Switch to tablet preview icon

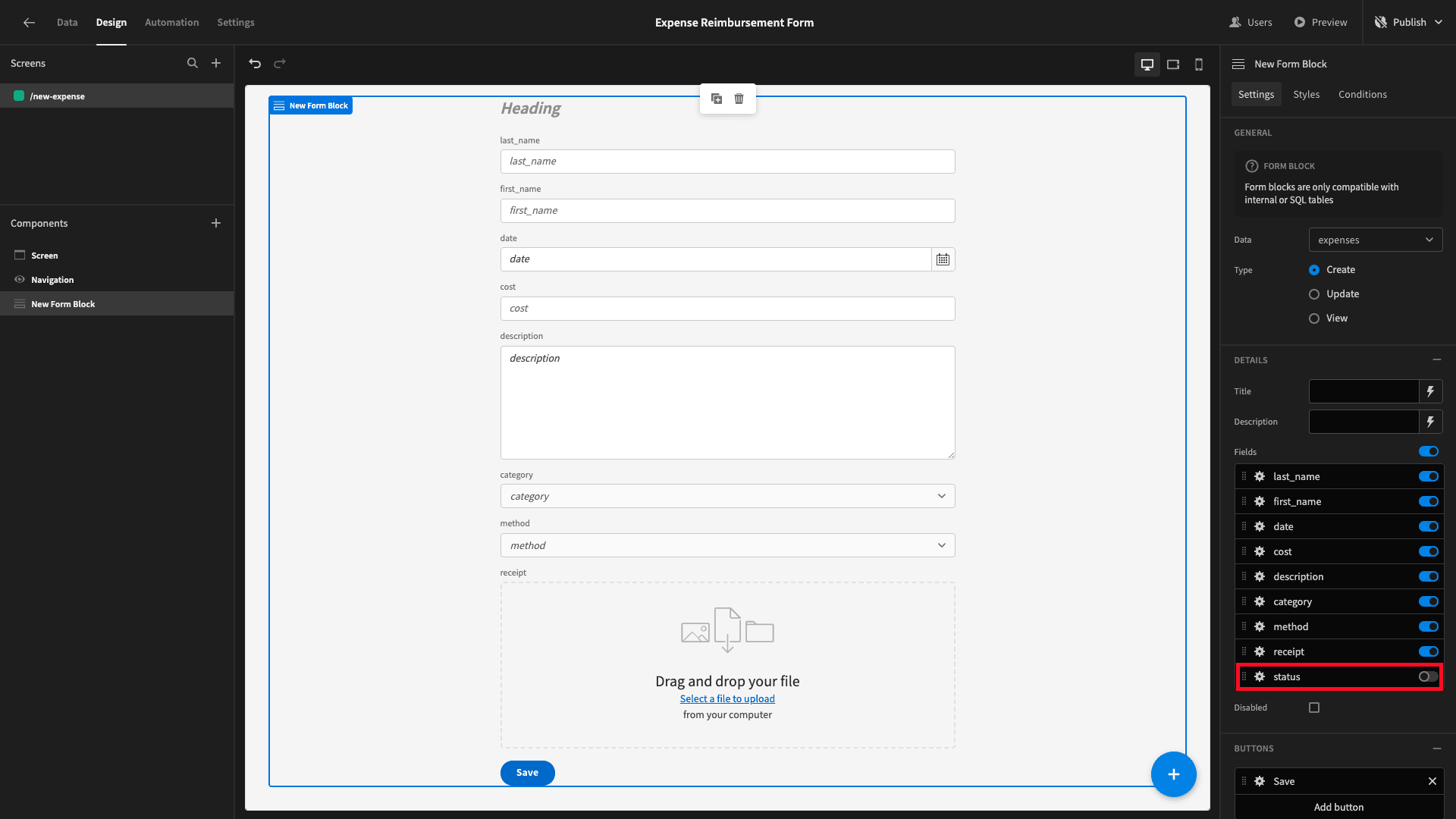(1173, 64)
